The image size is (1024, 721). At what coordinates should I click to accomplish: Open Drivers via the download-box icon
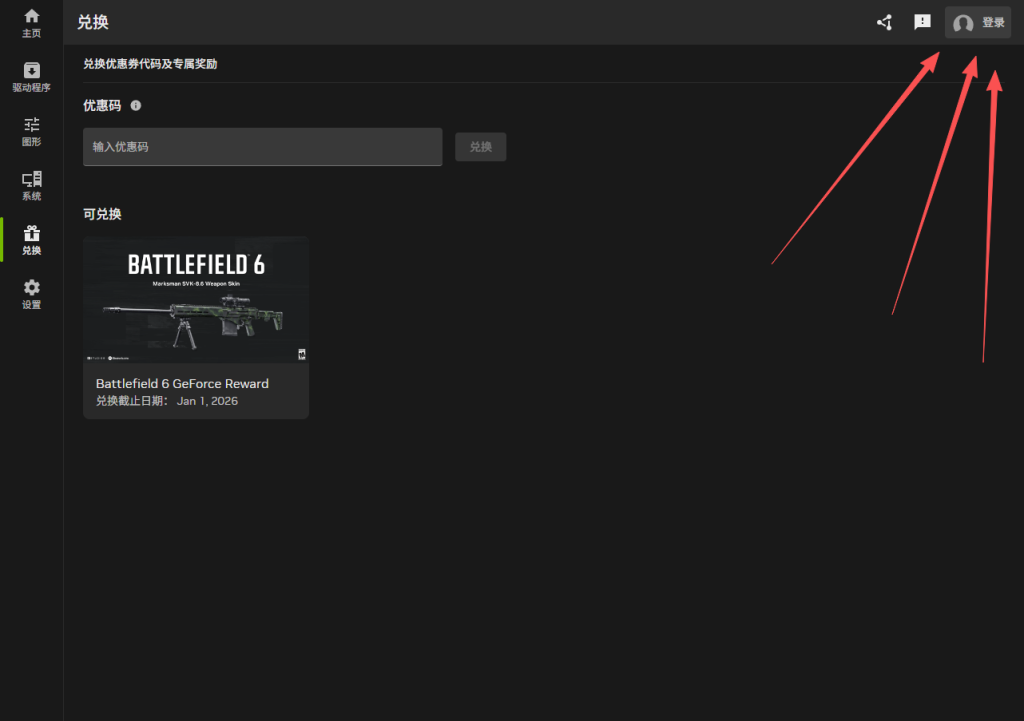[31, 70]
